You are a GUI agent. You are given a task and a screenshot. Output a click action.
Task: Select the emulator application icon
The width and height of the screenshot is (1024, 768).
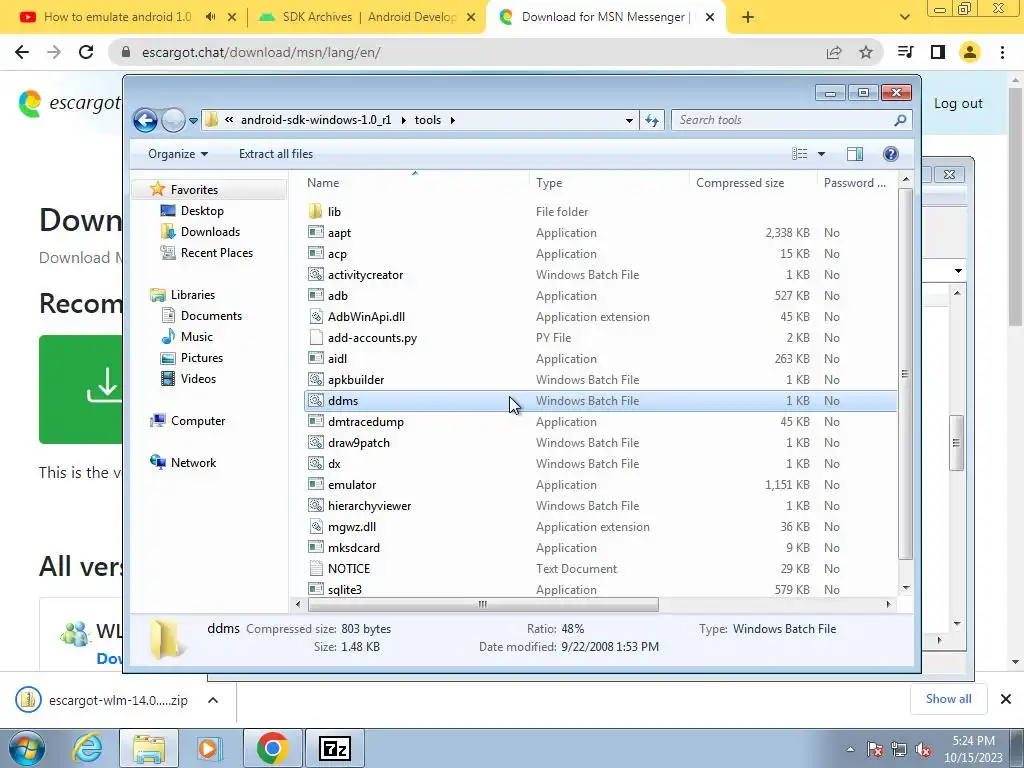pos(315,485)
